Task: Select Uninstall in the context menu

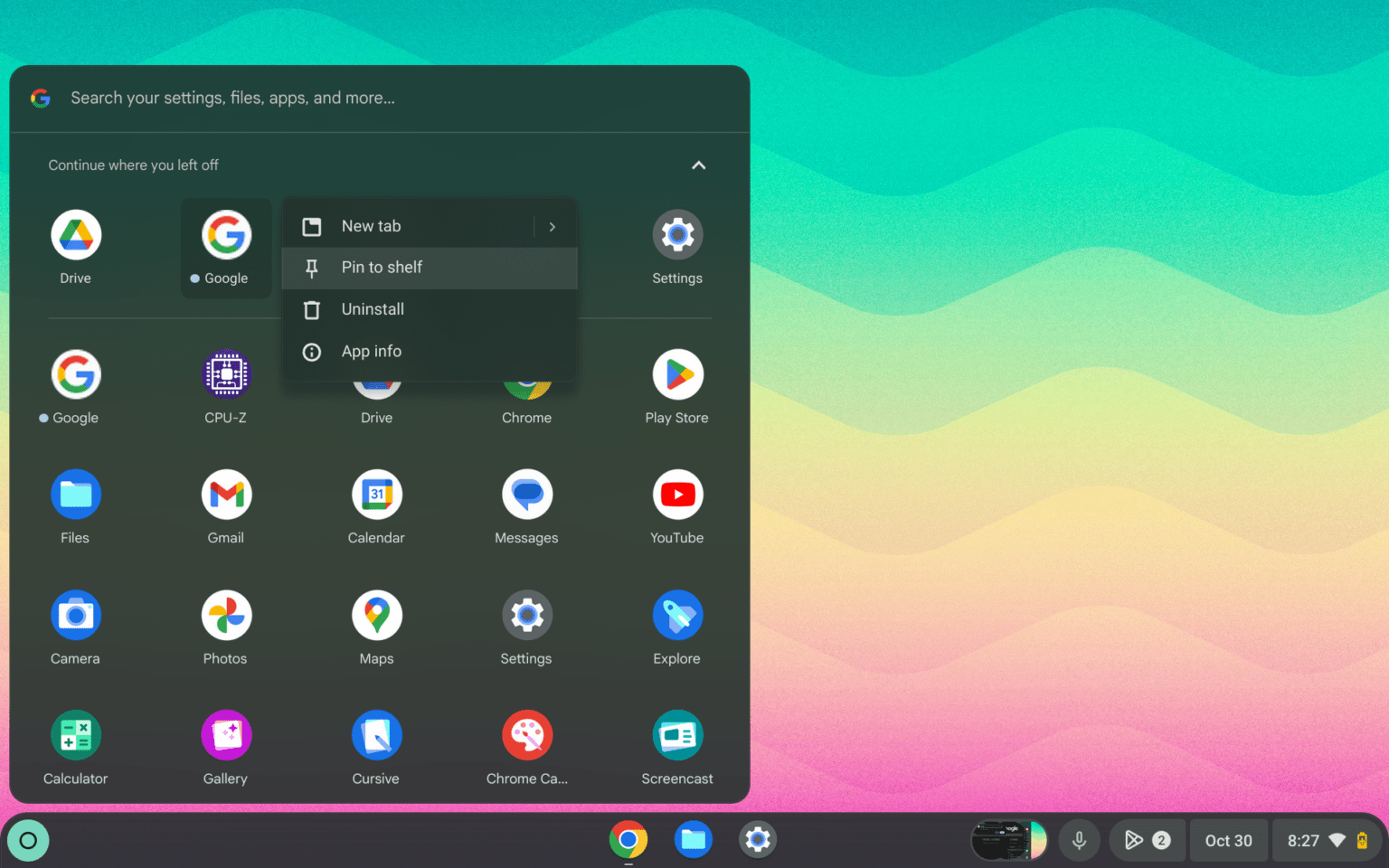Action: pyautogui.click(x=373, y=309)
